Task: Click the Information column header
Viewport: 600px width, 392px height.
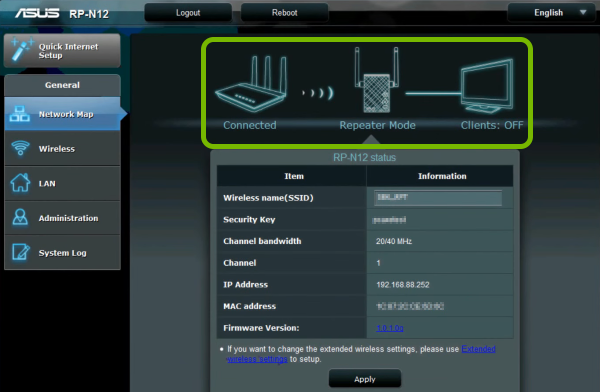Action: click(442, 176)
